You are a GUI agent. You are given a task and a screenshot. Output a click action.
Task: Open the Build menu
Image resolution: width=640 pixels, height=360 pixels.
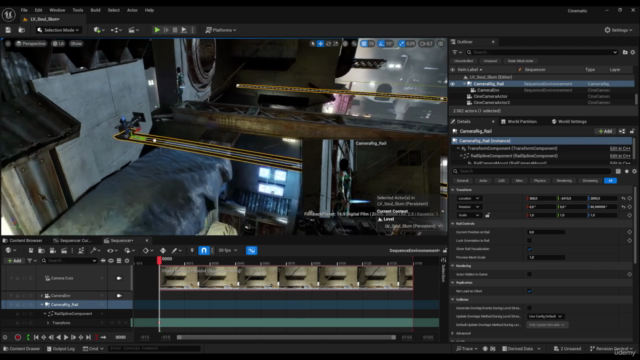pyautogui.click(x=96, y=10)
